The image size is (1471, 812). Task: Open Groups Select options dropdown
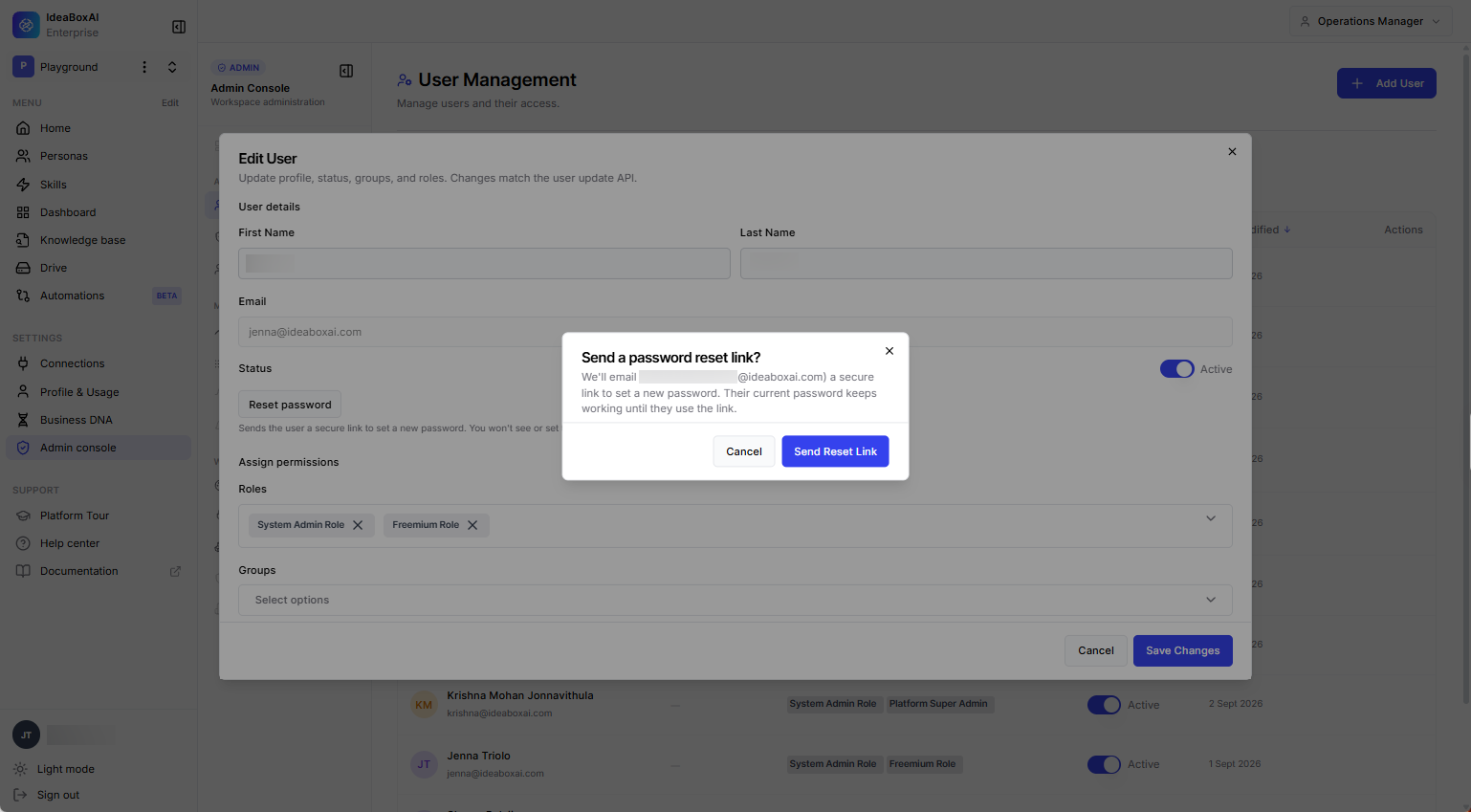pos(735,600)
